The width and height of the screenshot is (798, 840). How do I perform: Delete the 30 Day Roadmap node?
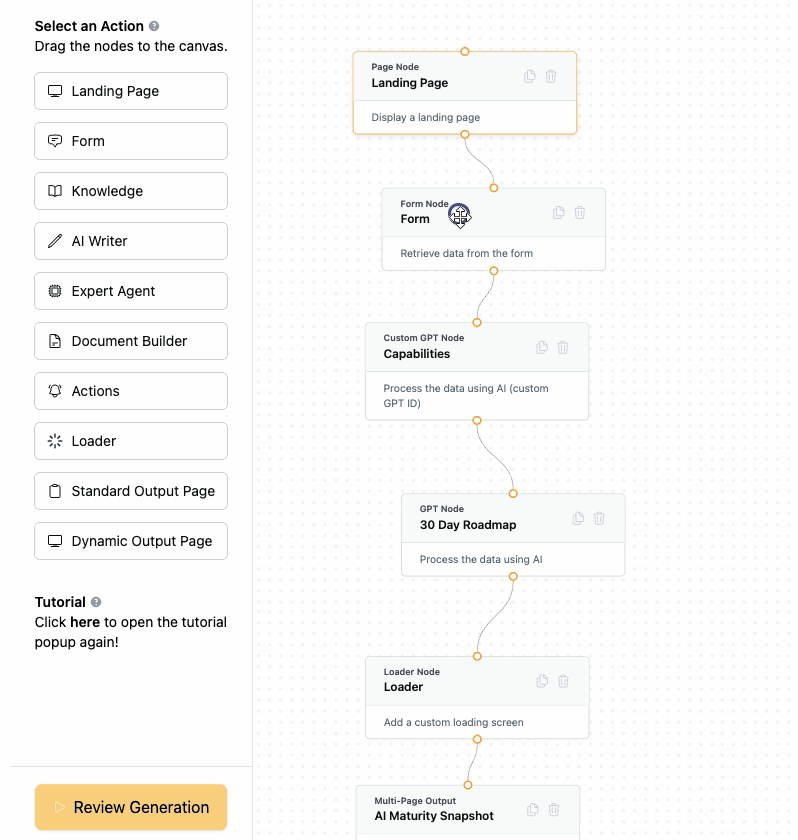click(x=599, y=518)
